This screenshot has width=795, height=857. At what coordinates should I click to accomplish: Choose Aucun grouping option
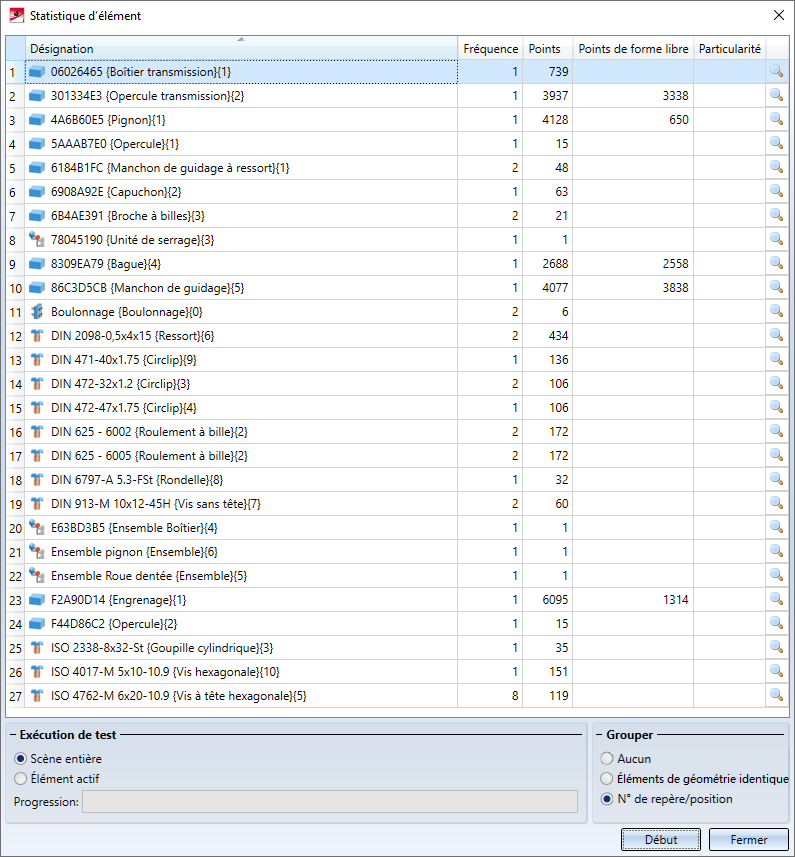[x=607, y=759]
